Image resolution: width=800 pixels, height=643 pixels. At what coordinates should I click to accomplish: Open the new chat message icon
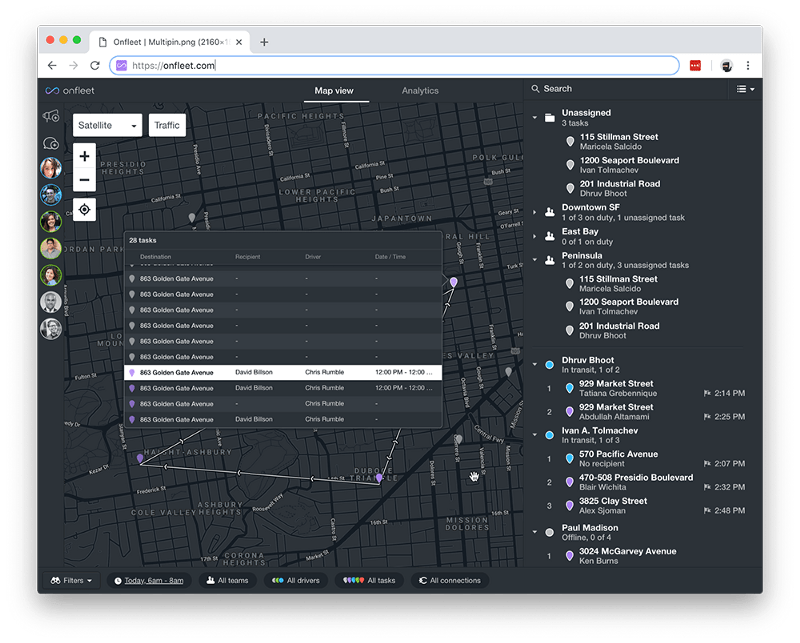[51, 143]
